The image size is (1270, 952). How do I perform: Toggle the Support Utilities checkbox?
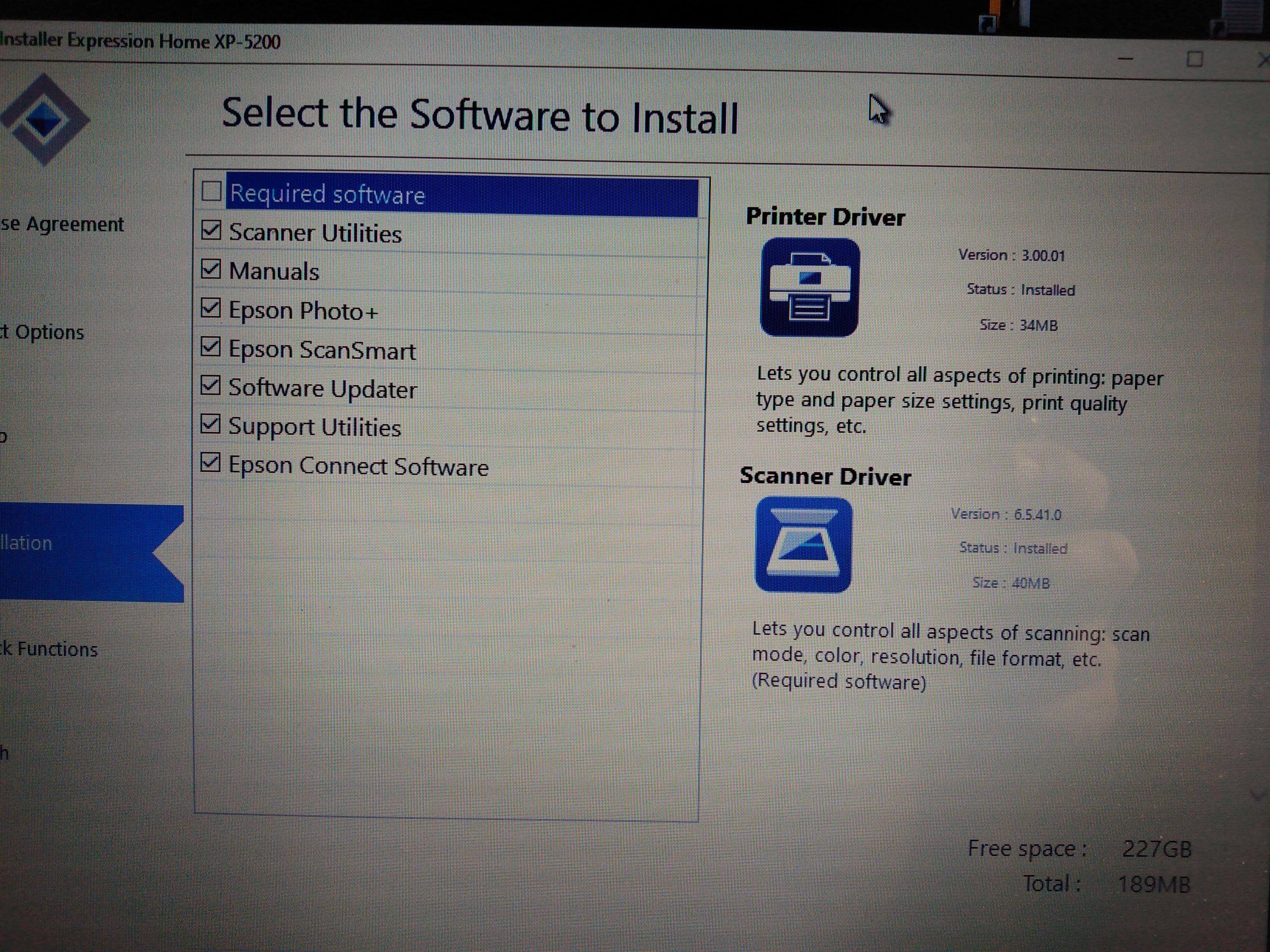click(x=211, y=424)
